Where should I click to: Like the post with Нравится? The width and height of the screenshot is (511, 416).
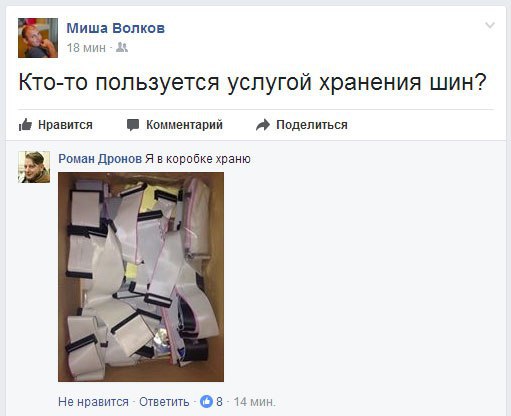coord(56,125)
